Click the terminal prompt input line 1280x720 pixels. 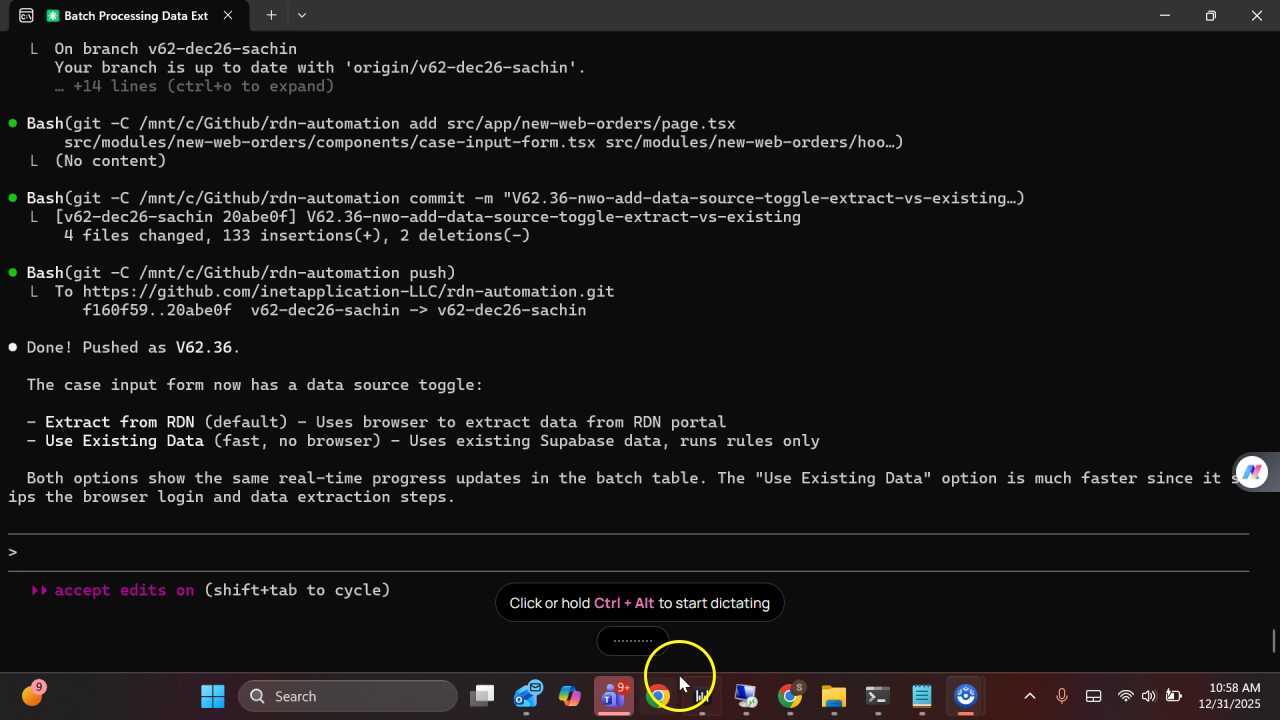600,552
